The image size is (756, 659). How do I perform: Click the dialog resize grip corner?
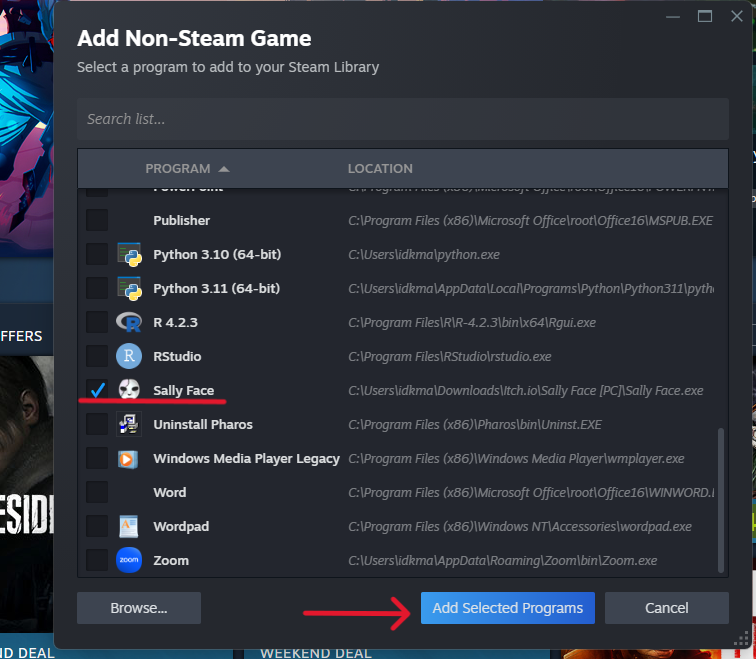[x=741, y=639]
